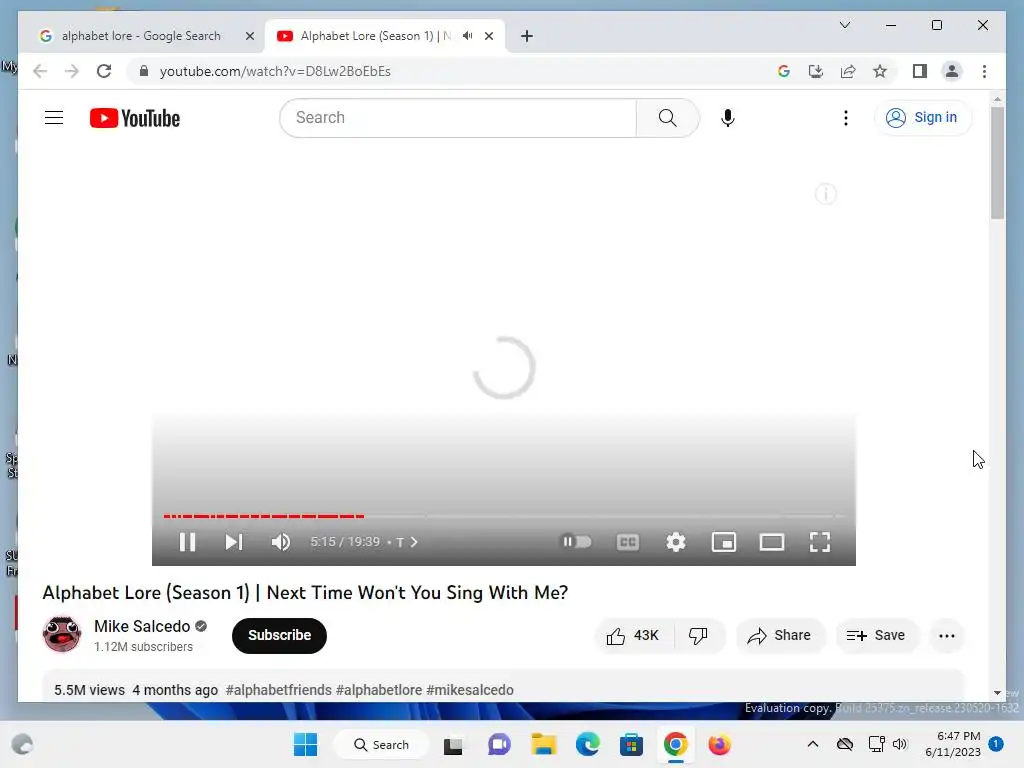1024x768 pixels.
Task: Select the Alphabet Lore YouTube tab
Action: [x=376, y=36]
